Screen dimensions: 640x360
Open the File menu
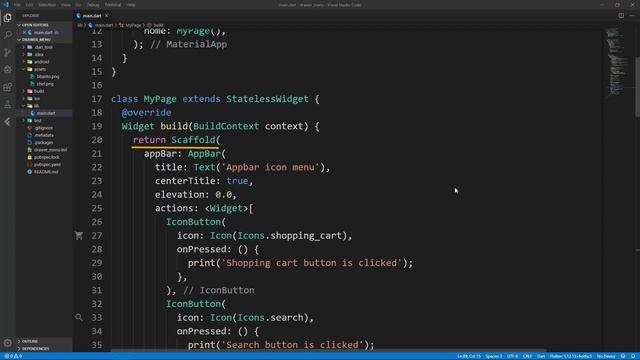17,5
